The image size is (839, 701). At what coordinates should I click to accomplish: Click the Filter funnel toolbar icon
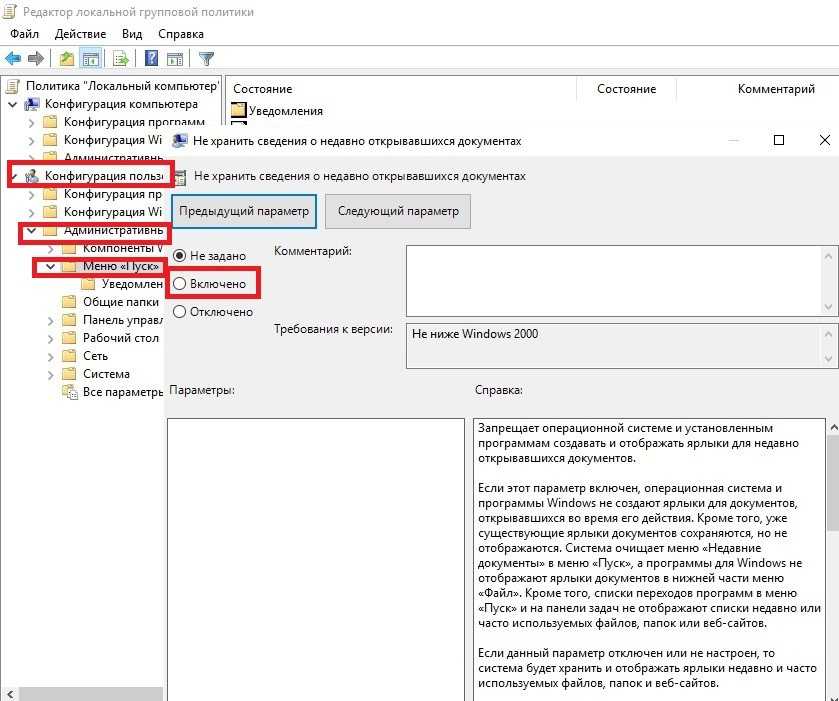(x=206, y=58)
